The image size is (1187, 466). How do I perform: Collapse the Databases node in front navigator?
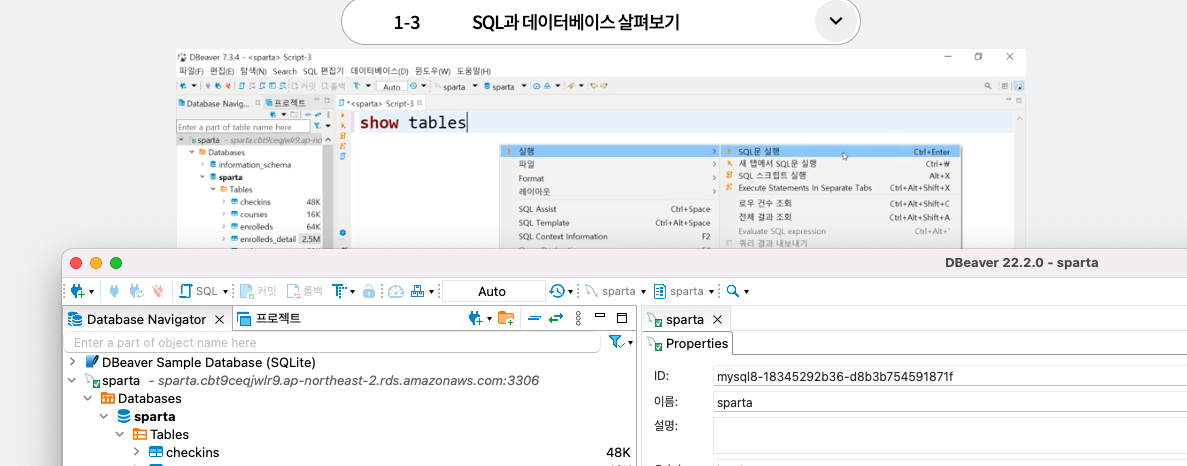point(89,399)
